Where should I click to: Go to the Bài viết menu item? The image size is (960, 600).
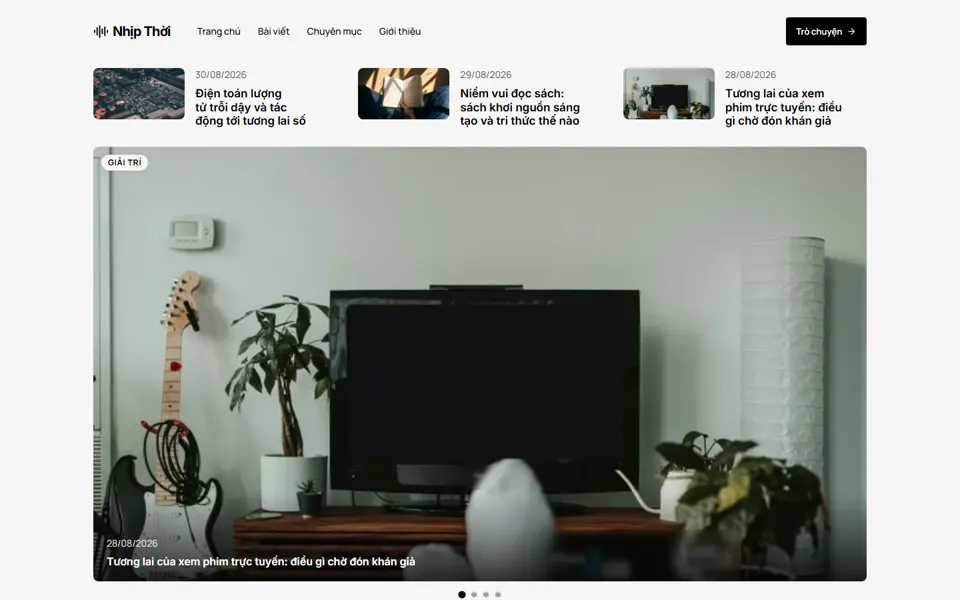coord(273,31)
